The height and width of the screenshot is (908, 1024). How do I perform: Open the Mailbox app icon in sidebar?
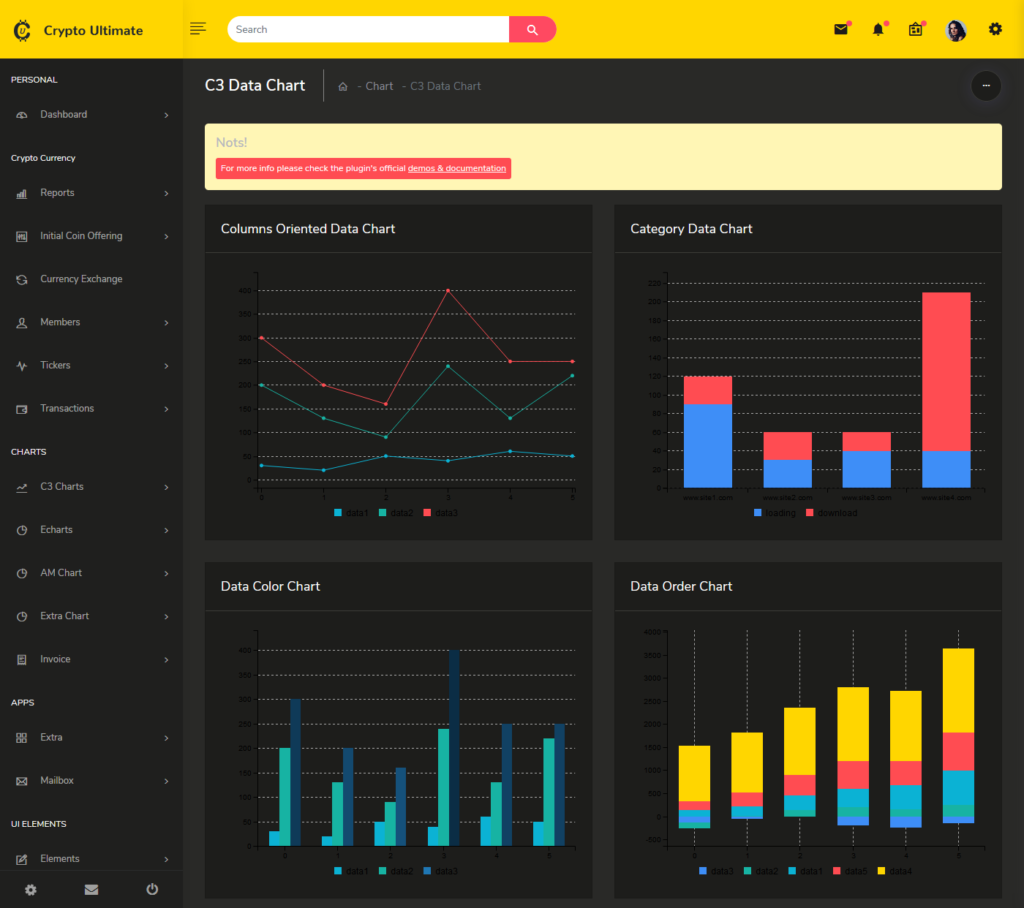click(x=22, y=781)
